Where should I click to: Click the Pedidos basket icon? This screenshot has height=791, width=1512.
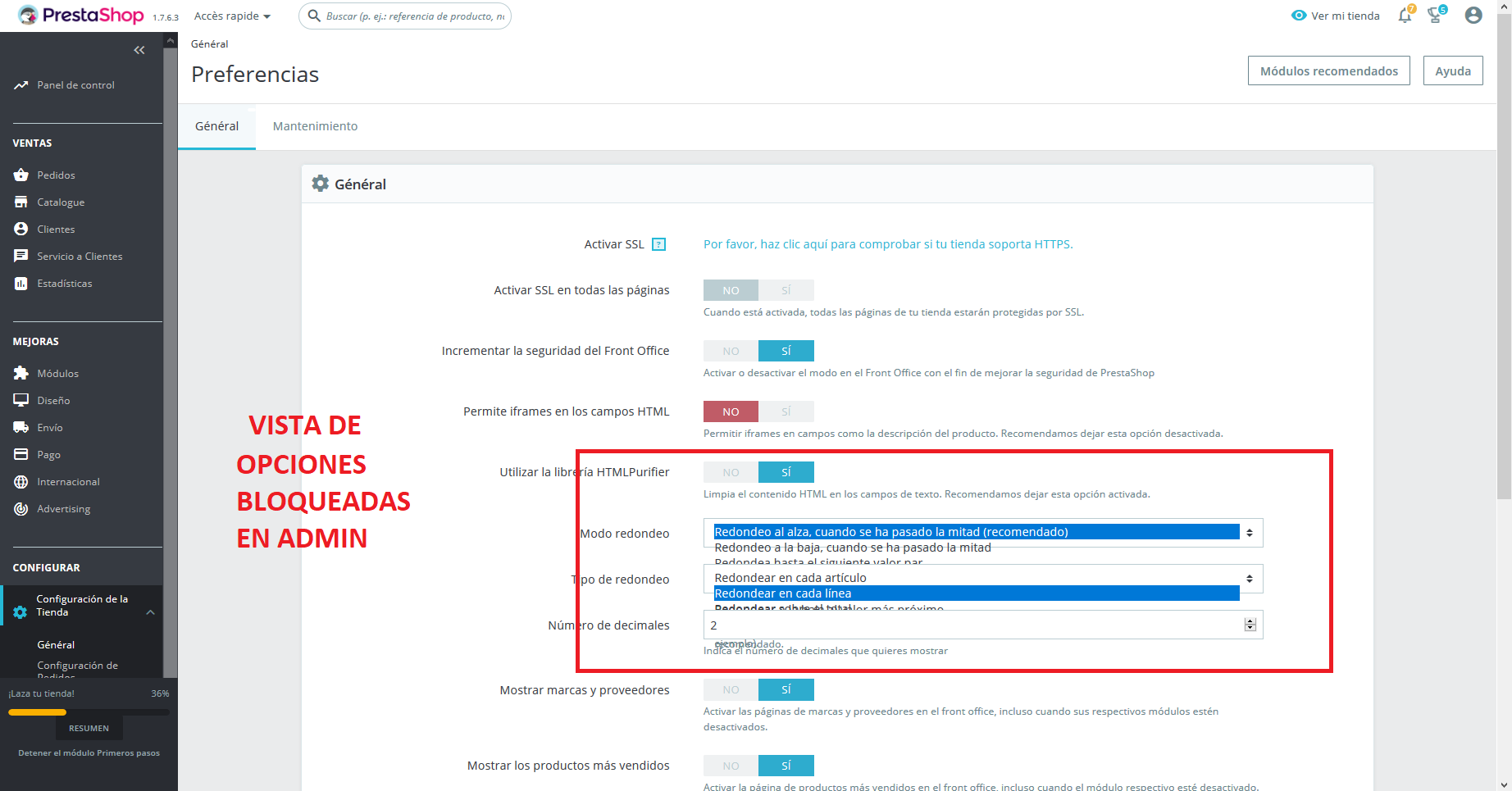click(21, 175)
